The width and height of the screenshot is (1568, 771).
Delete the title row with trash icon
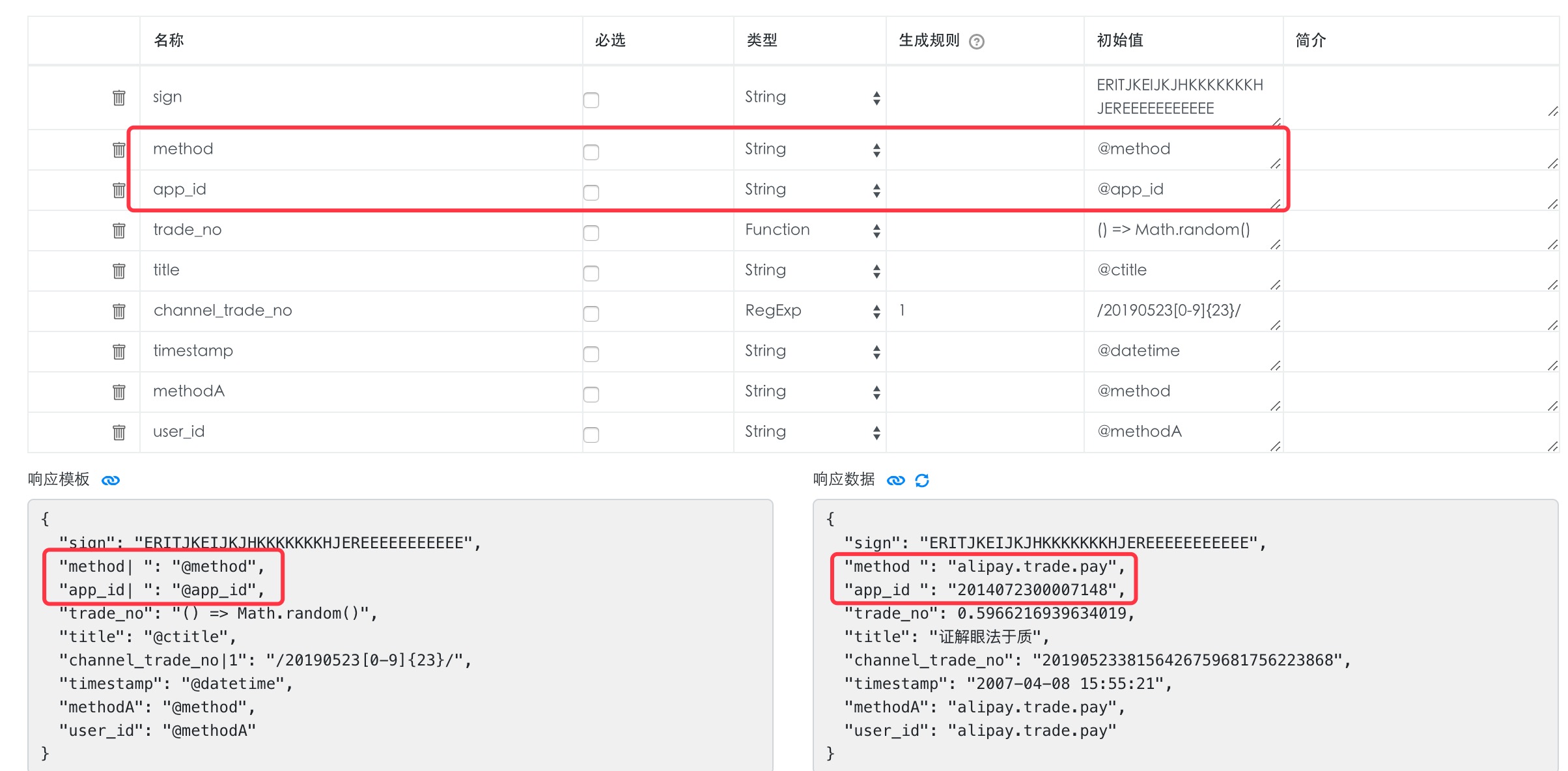tap(119, 271)
